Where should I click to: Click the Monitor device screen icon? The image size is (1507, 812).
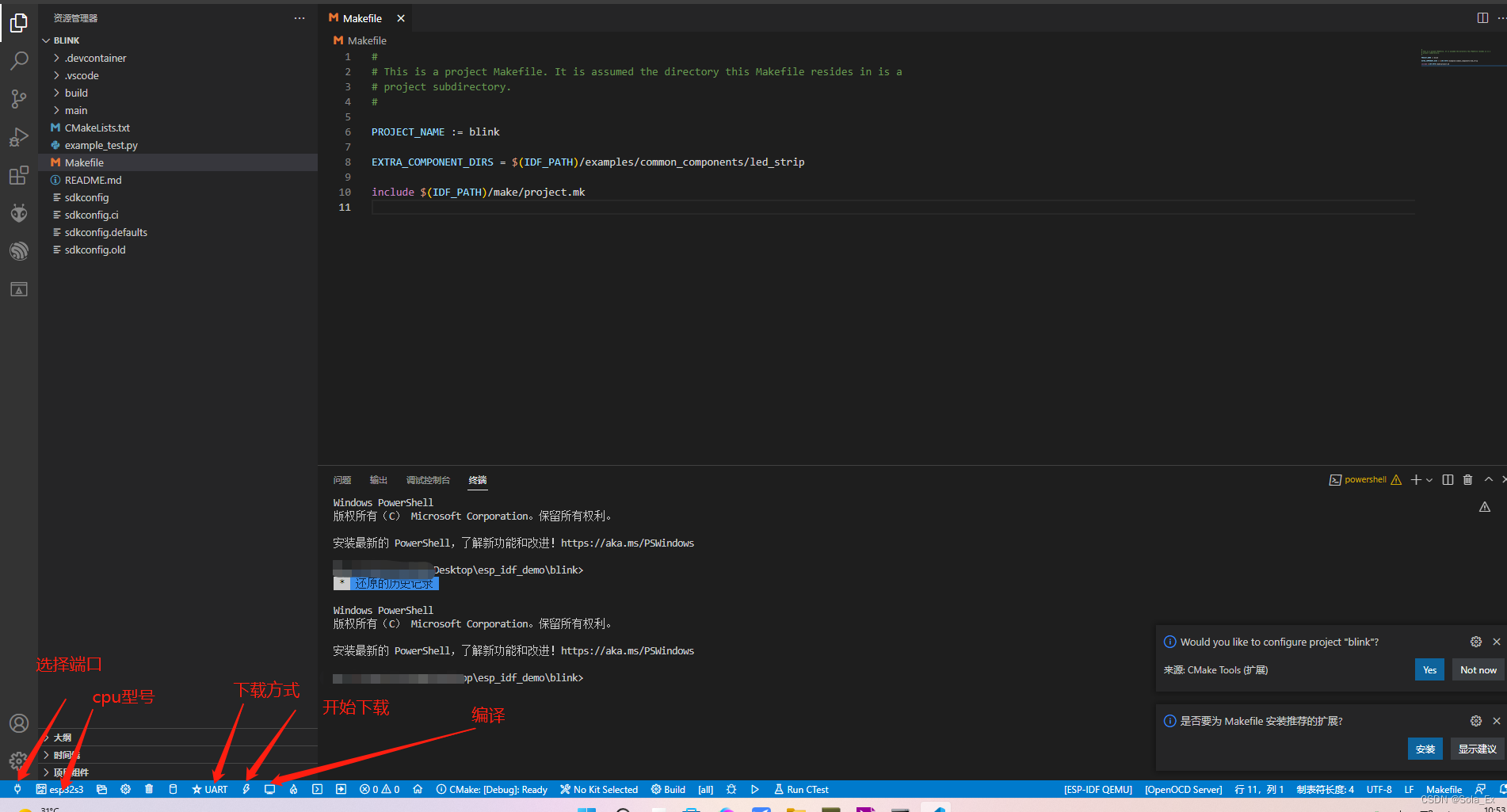[x=269, y=789]
